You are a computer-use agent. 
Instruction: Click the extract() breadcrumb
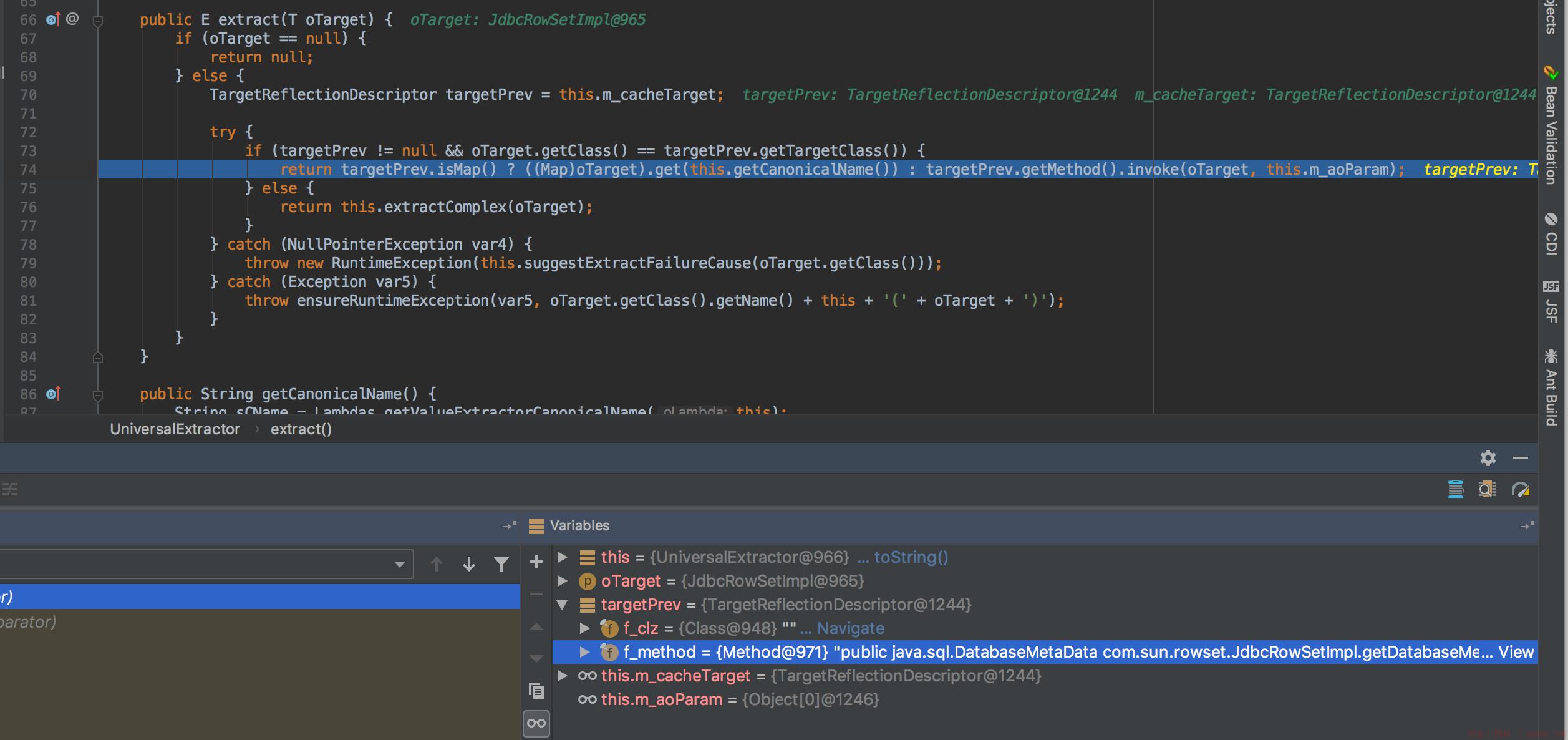[301, 429]
